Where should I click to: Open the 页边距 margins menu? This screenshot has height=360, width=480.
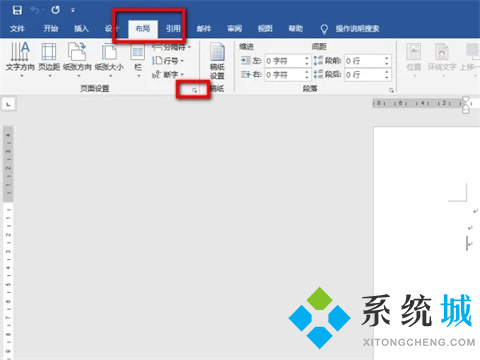(x=49, y=60)
